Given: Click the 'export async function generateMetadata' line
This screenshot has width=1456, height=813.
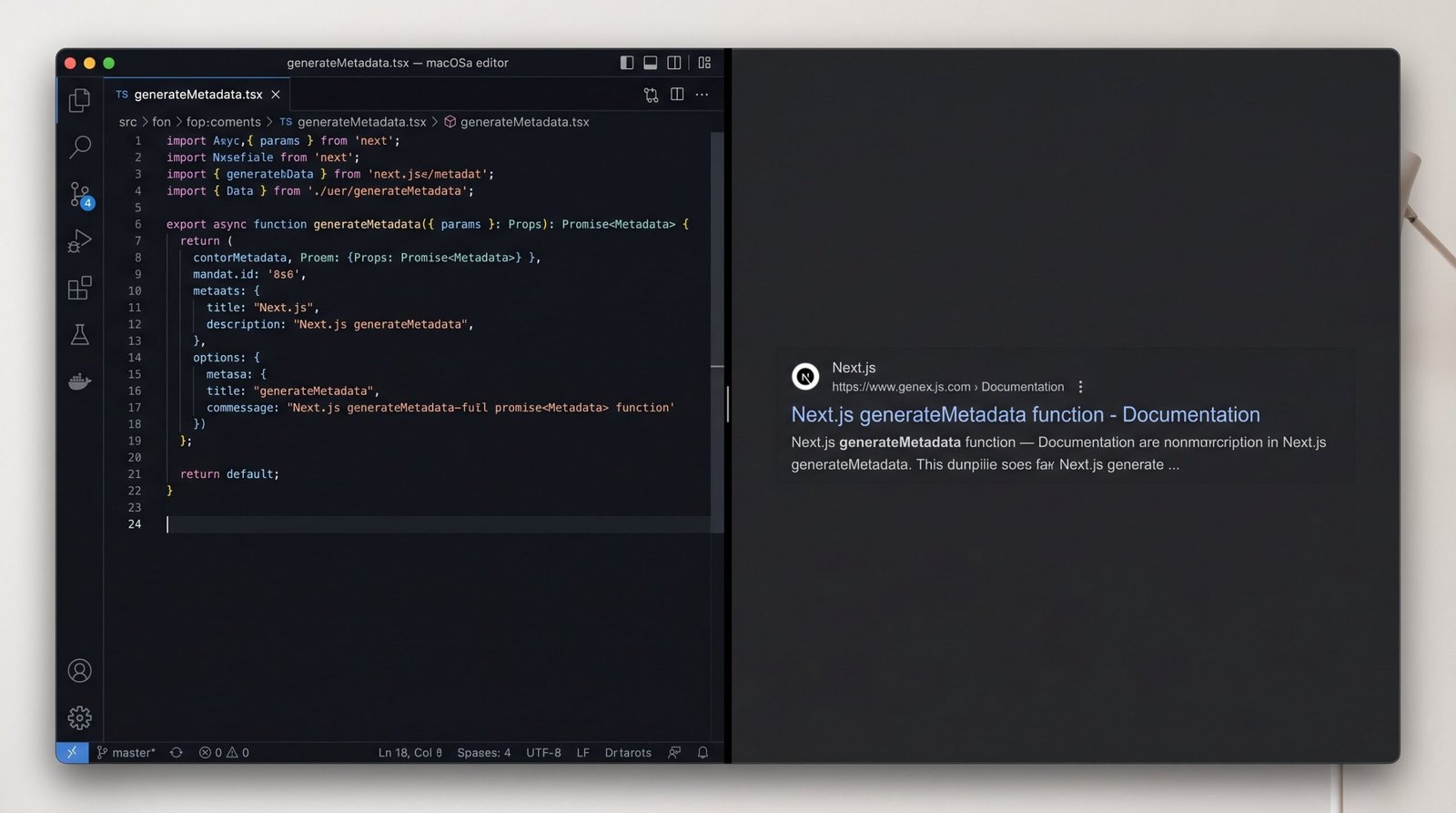Looking at the screenshot, I should 428,224.
